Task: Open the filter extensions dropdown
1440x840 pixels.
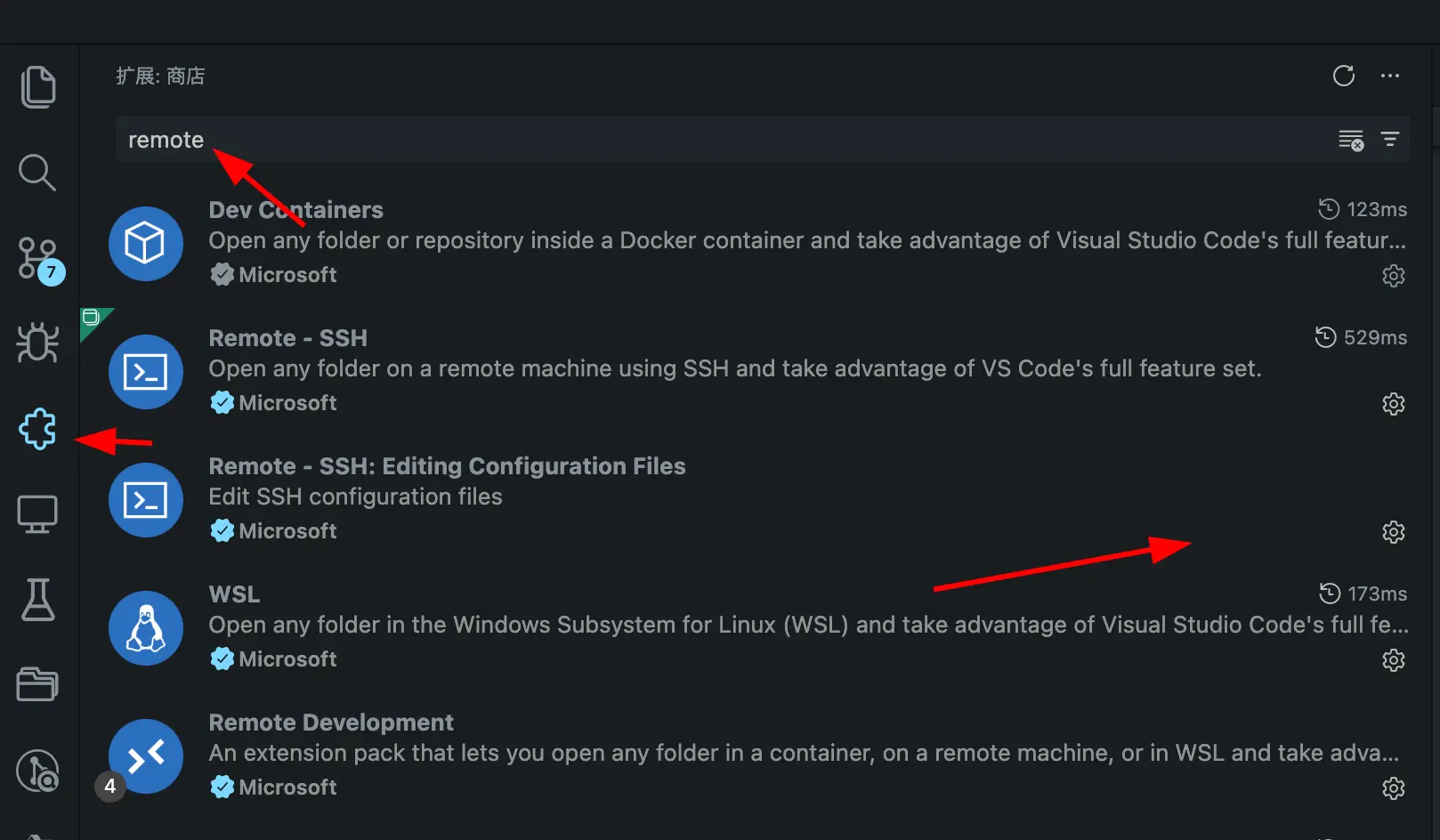Action: tap(1390, 140)
